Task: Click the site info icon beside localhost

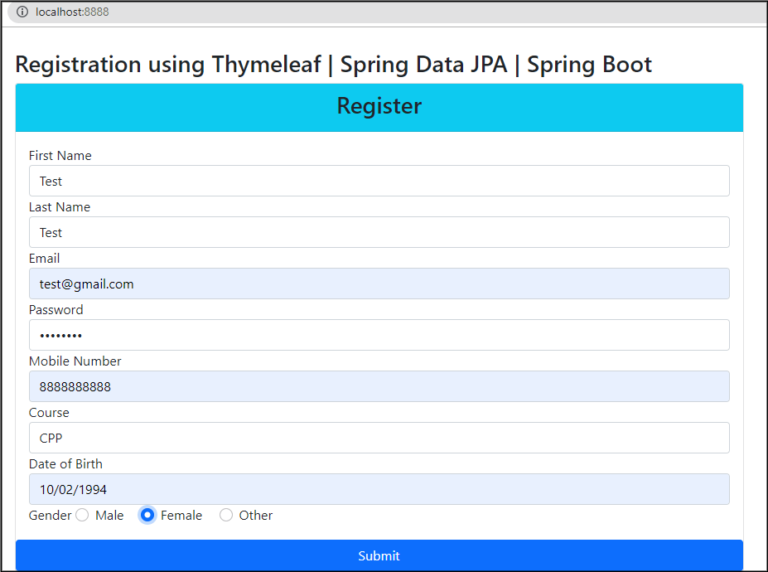Action: click(22, 12)
